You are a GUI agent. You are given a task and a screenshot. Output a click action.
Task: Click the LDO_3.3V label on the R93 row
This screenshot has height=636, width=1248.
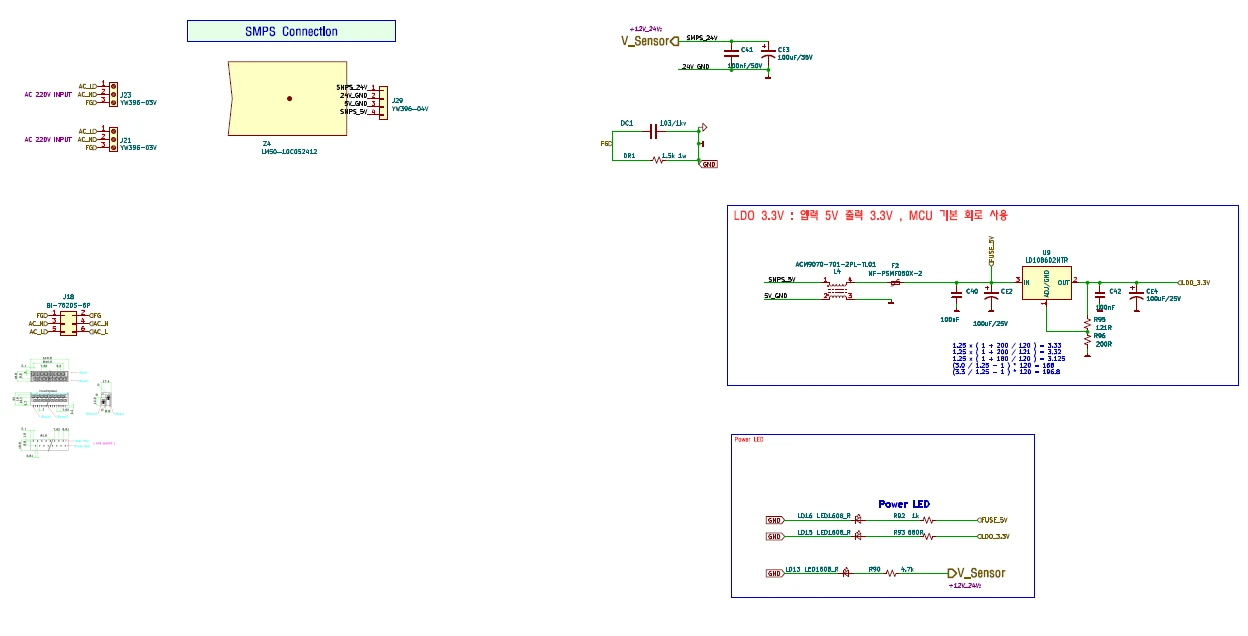[993, 537]
